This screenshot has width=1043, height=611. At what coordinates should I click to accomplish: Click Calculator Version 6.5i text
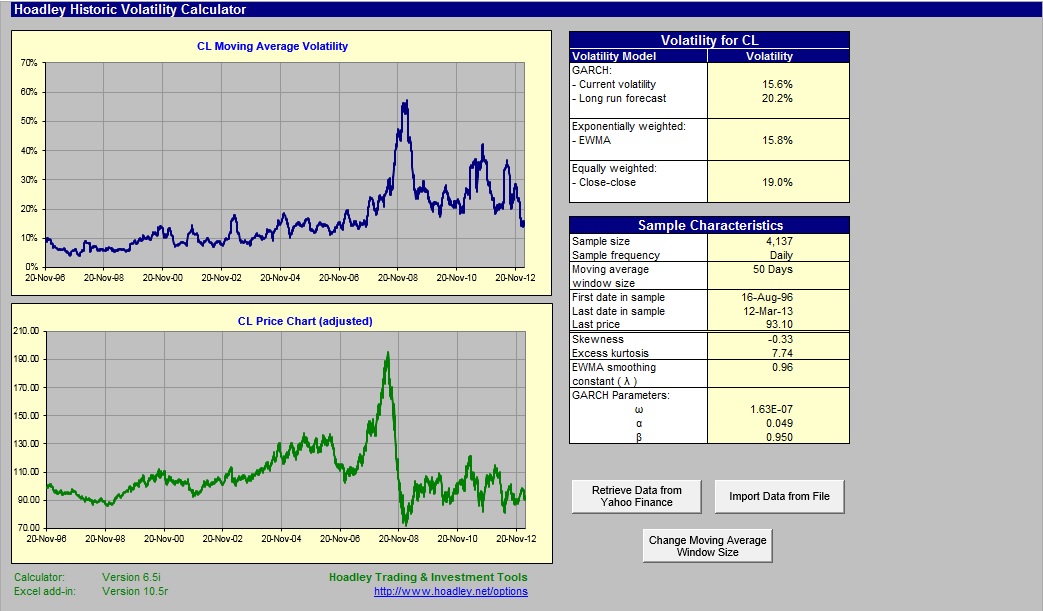point(88,577)
